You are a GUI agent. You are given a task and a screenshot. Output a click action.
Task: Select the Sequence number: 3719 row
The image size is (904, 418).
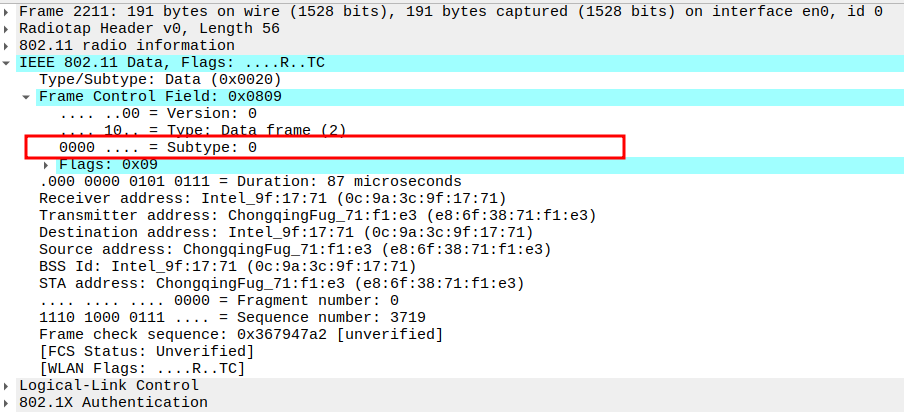(232, 318)
